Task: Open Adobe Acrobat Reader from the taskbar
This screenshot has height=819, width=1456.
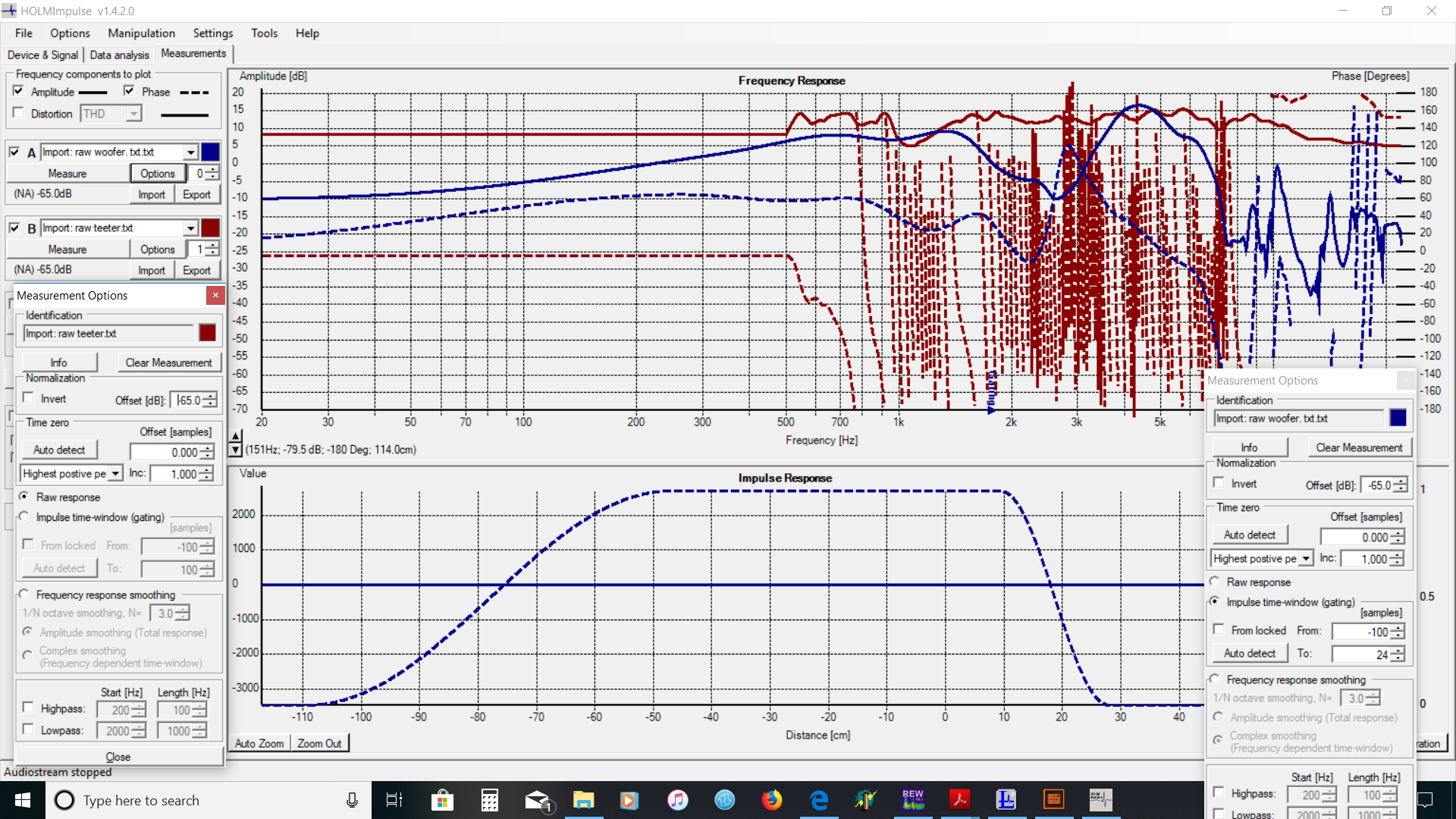Action: [x=960, y=800]
